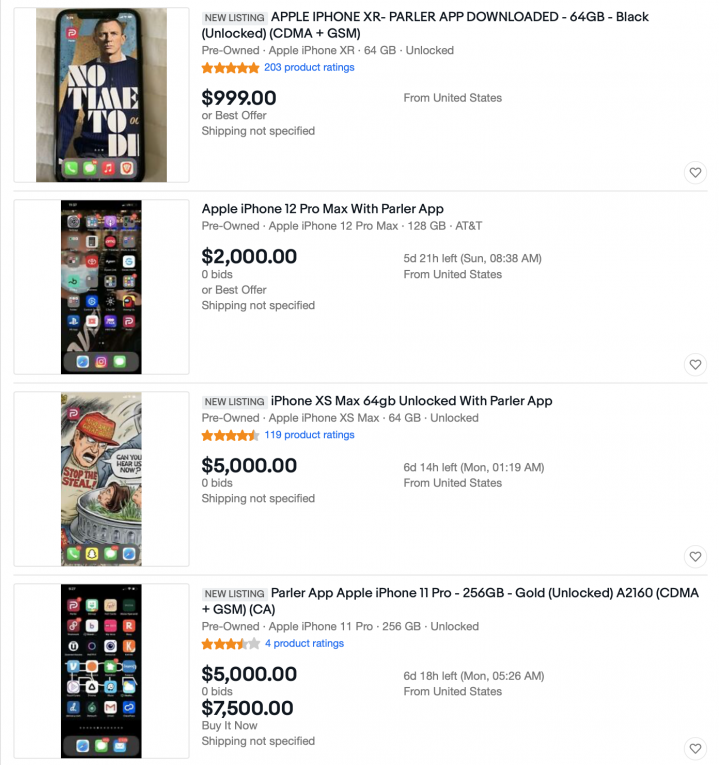Save iPhone XS Max listing with heart icon
Viewport: 719px width, 765px height.
[695, 556]
